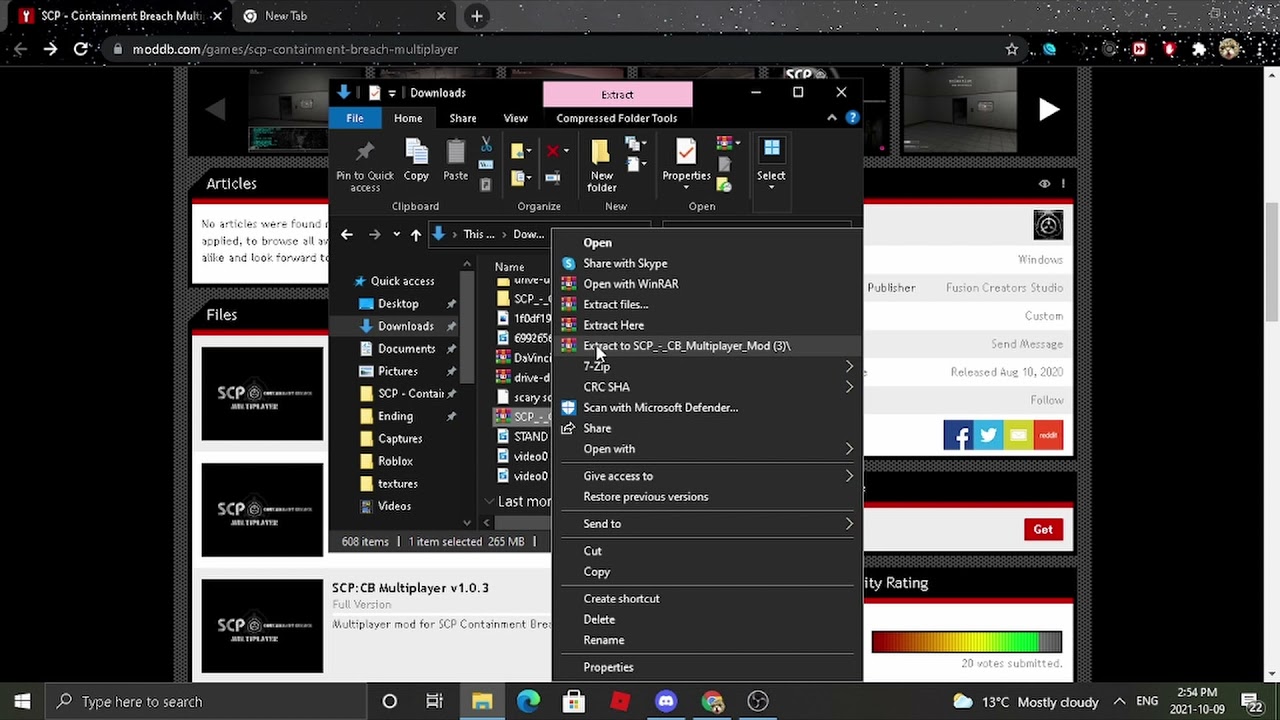Select Properties in the context menu
The width and height of the screenshot is (1280, 720).
608,667
